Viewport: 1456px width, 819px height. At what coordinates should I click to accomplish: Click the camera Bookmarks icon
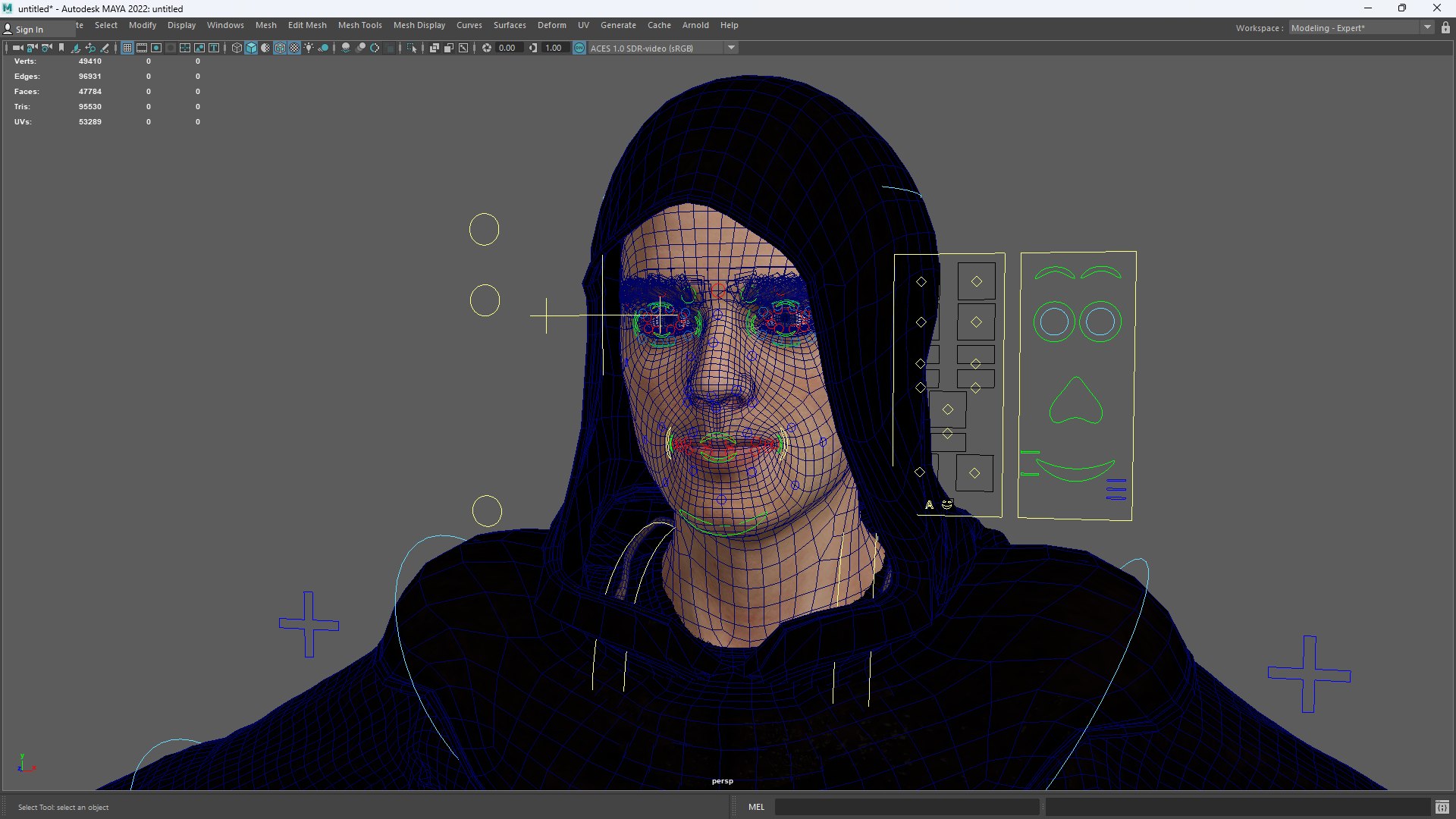[x=61, y=48]
